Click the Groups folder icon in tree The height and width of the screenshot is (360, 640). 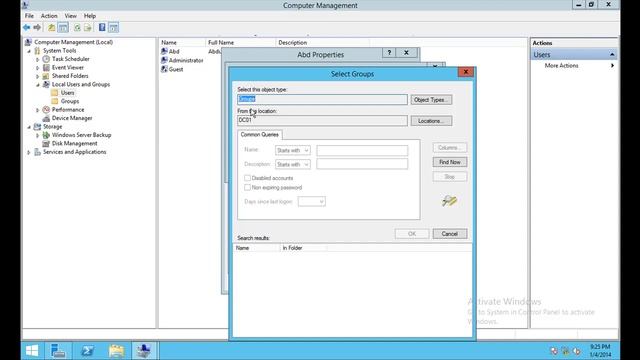55,101
